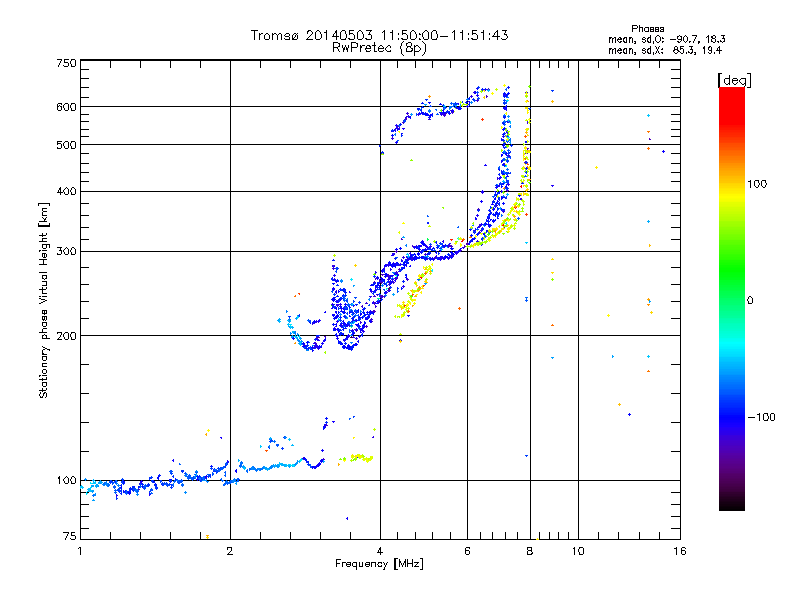Click the '300' y-axis tick label
The width and height of the screenshot is (800, 600).
[66, 251]
